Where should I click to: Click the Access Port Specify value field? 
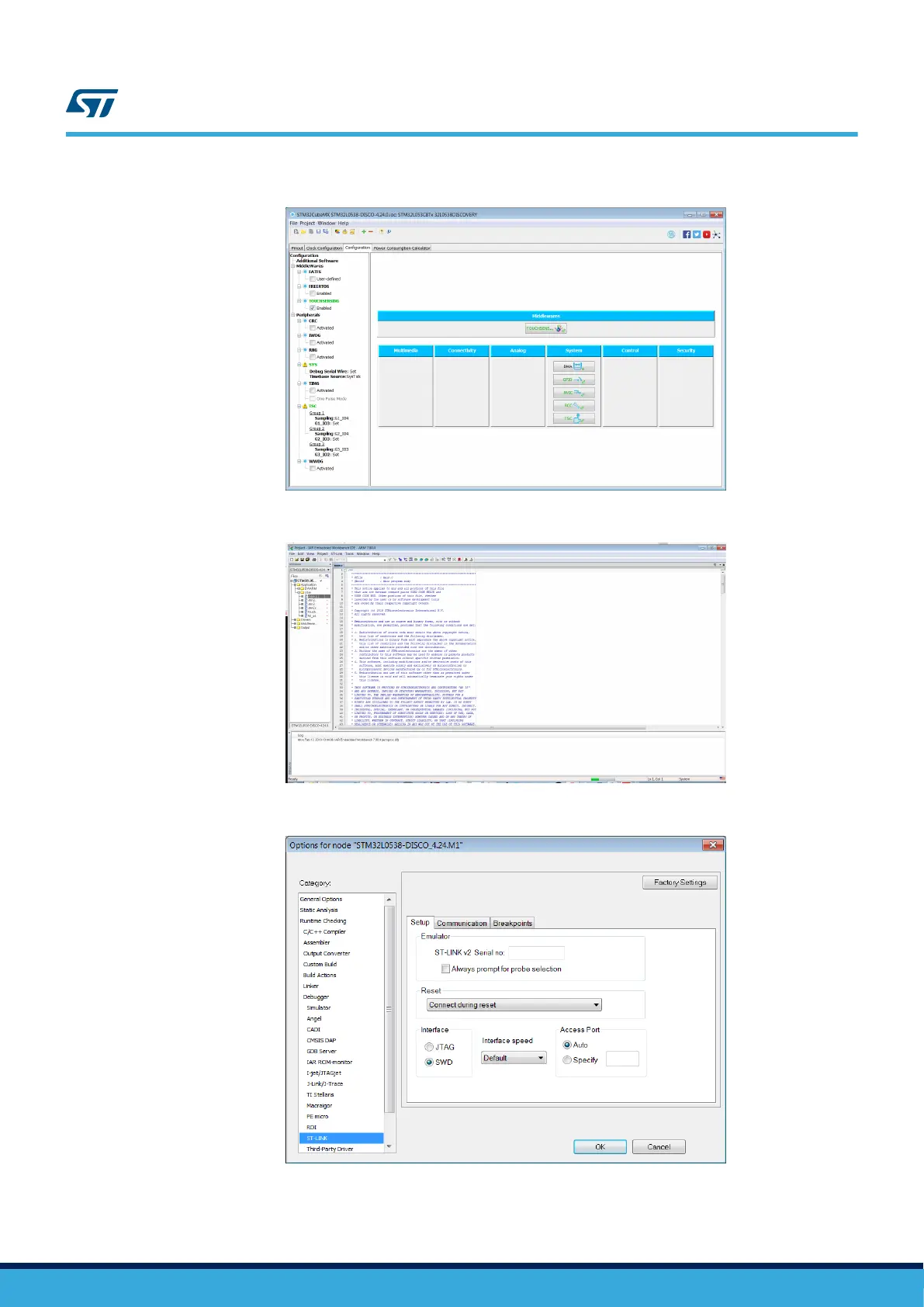tap(622, 1059)
